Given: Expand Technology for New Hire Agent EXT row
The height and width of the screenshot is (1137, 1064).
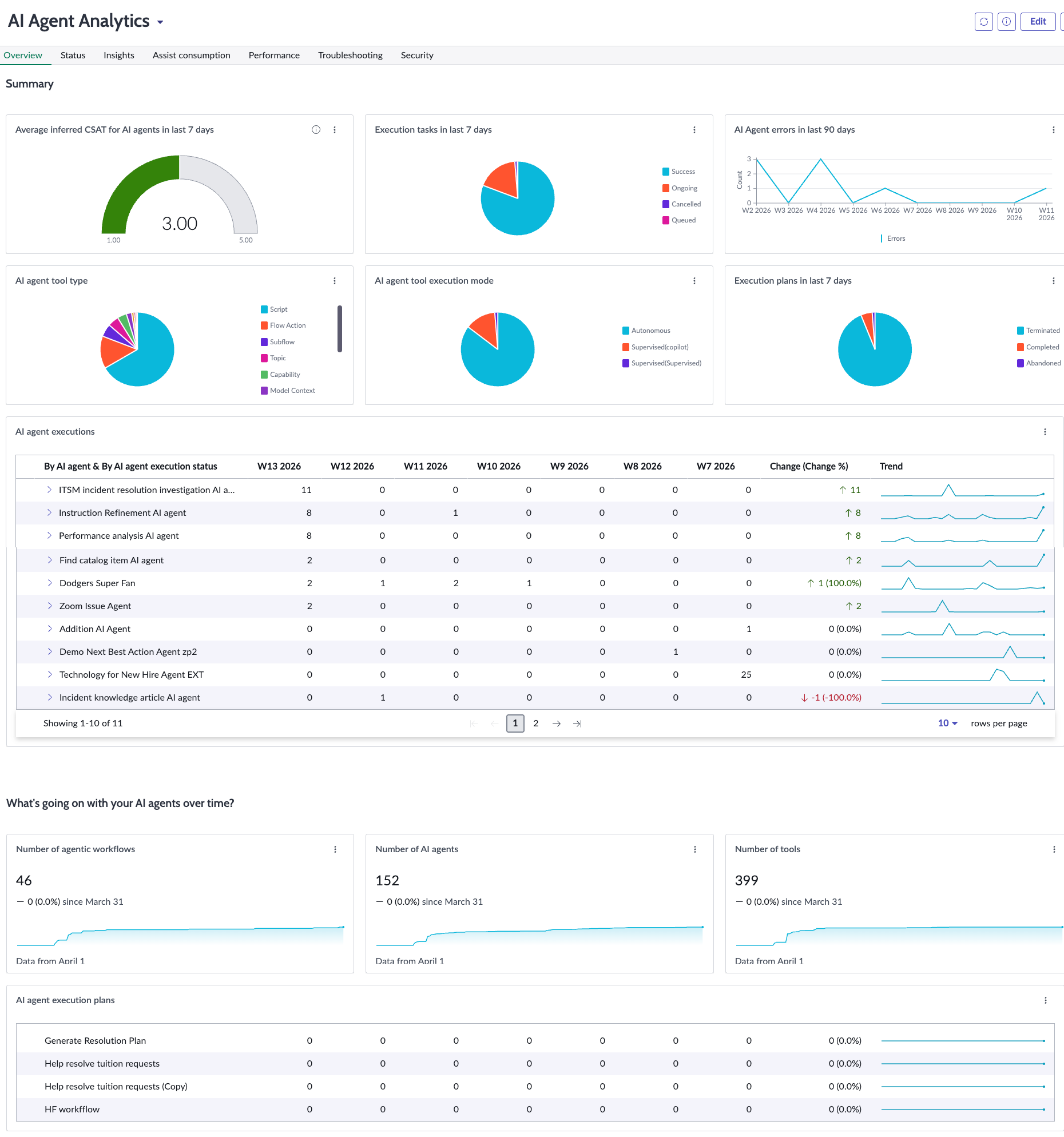Looking at the screenshot, I should pos(50,674).
